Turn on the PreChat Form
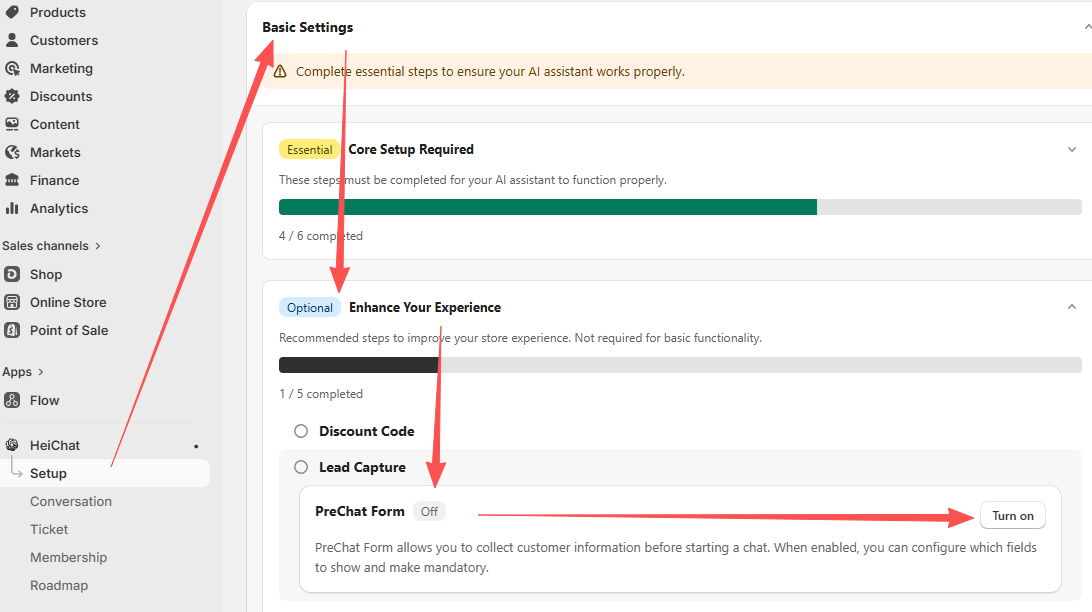1092x612 pixels. pyautogui.click(x=1012, y=516)
